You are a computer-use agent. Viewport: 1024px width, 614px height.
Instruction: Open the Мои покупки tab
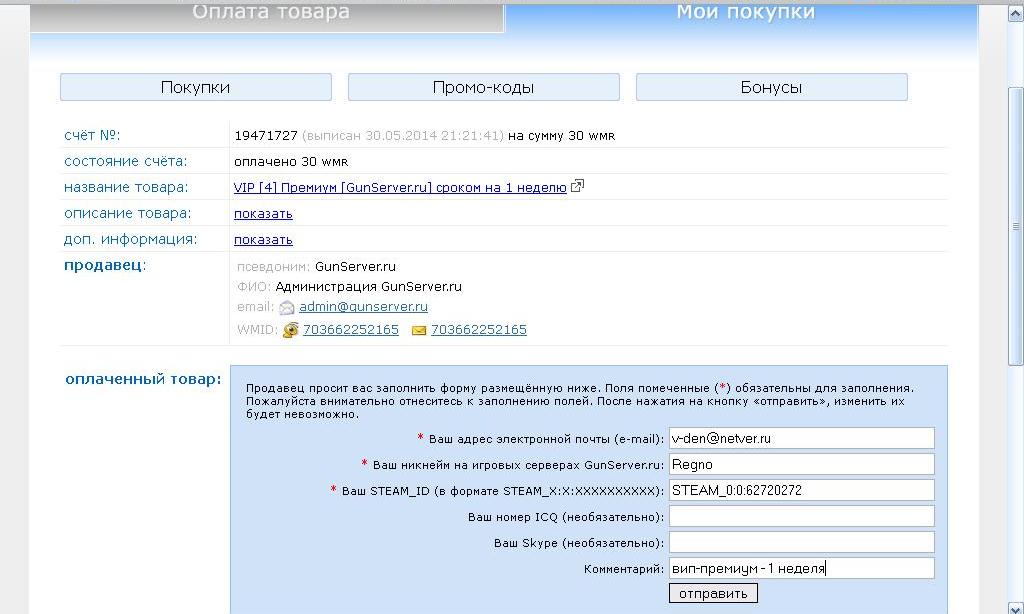click(x=745, y=14)
